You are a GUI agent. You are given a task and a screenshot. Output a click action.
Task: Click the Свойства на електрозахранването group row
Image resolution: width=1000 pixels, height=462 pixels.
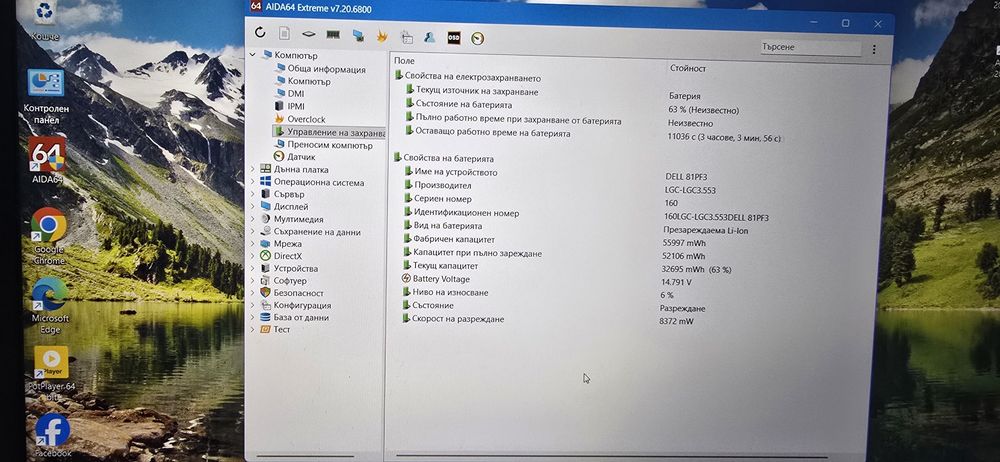pyautogui.click(x=473, y=78)
